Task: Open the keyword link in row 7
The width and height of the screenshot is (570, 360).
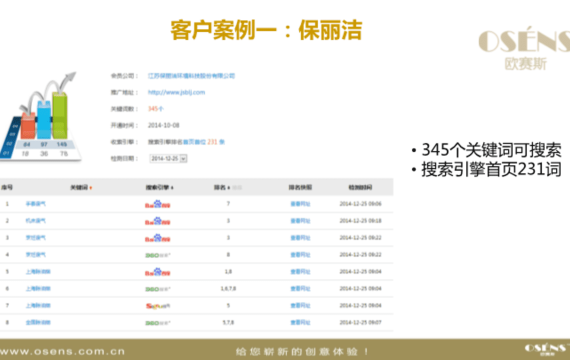Action: 38,305
